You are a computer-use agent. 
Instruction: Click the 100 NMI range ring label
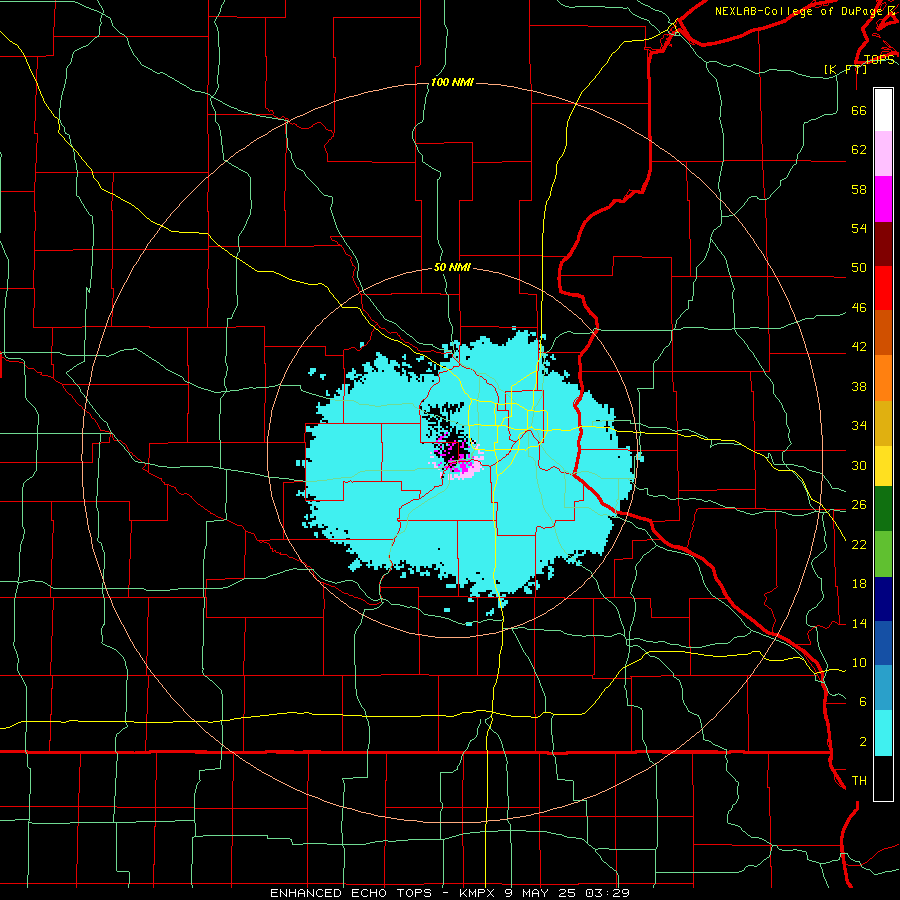coord(452,82)
